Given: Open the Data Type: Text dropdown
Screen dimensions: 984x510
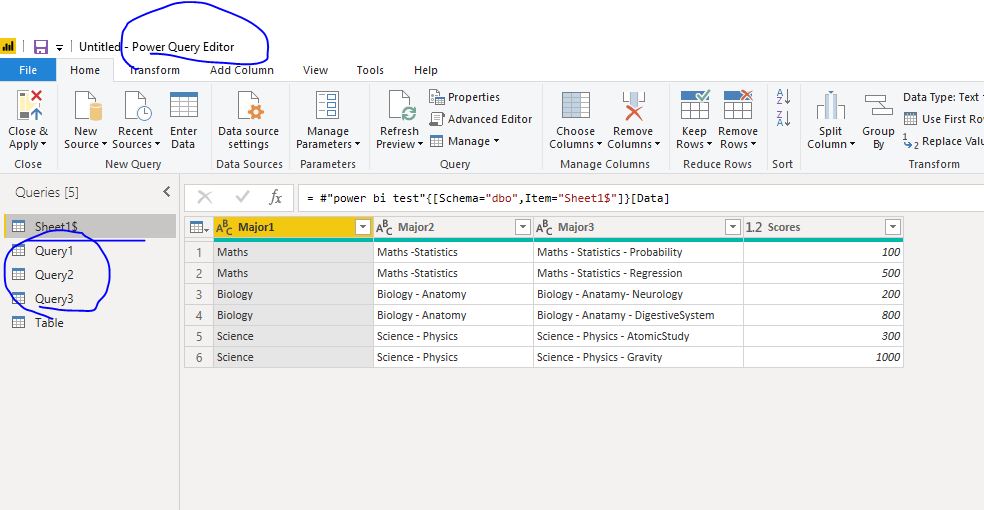Looking at the screenshot, I should (943, 97).
